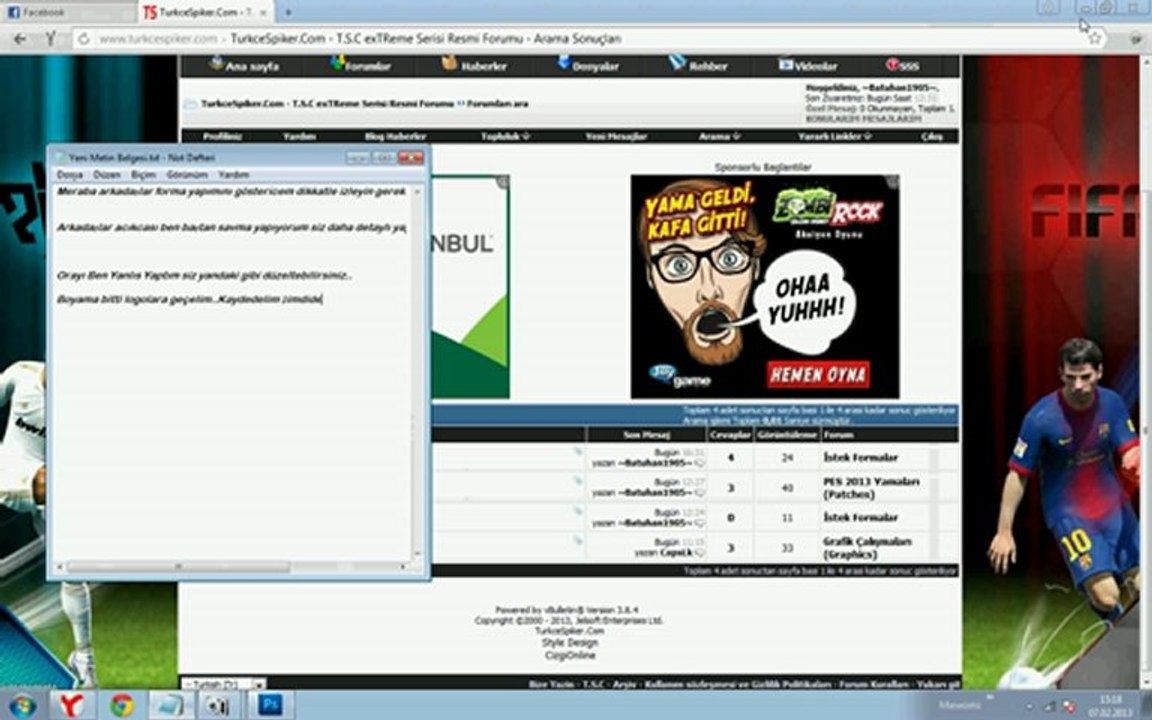The image size is (1152, 720).
Task: Click the Bize Yazın footer link
Action: click(x=551, y=684)
